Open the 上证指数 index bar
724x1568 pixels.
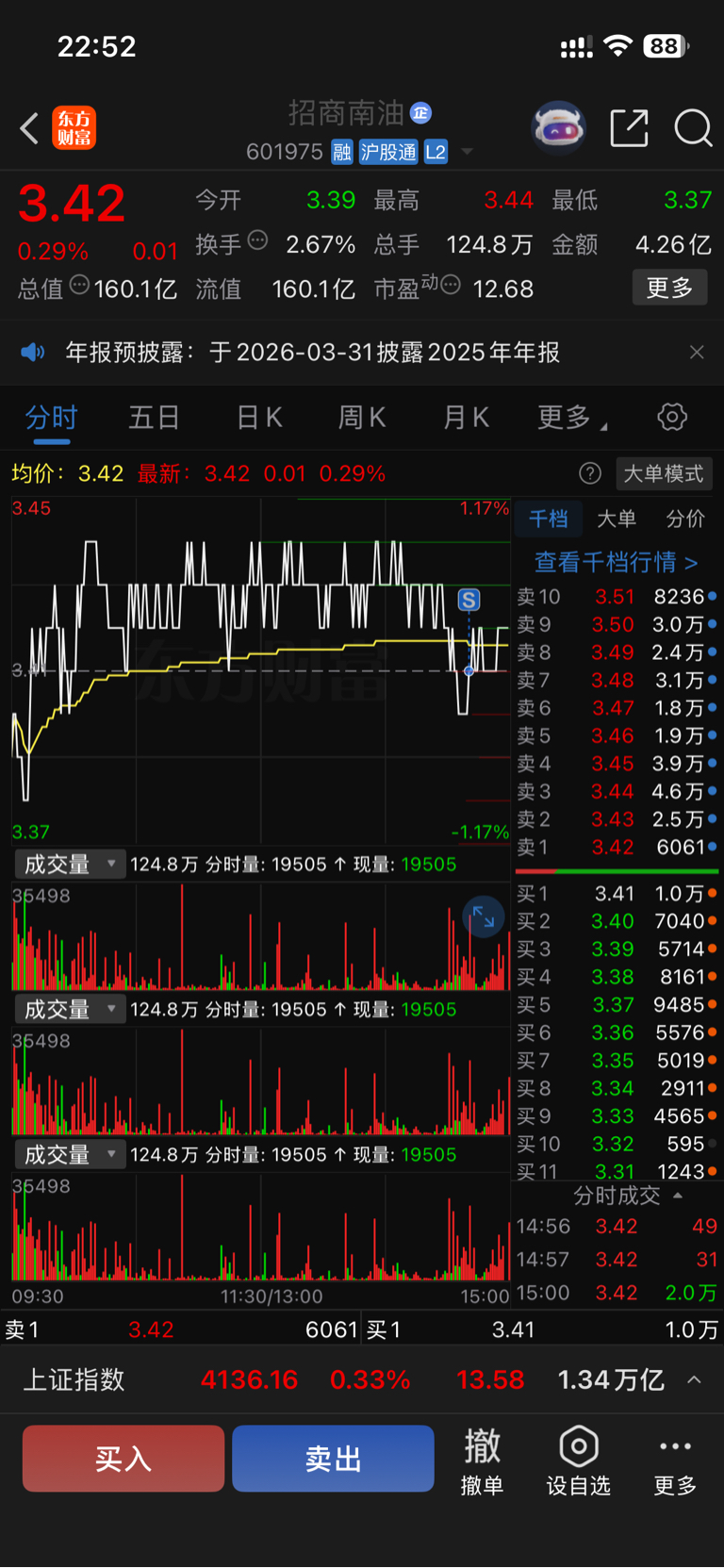(362, 1380)
